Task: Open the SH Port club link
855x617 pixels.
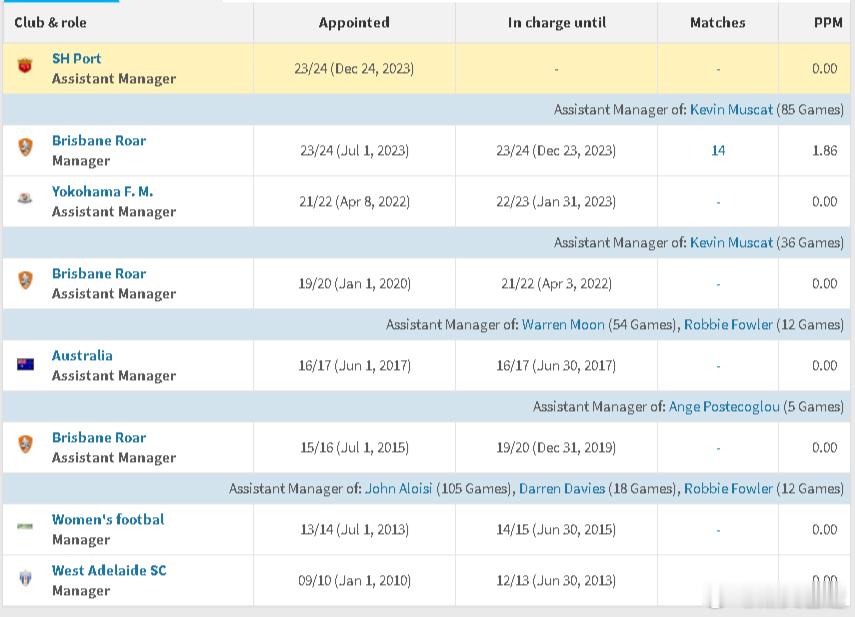Action: click(76, 58)
